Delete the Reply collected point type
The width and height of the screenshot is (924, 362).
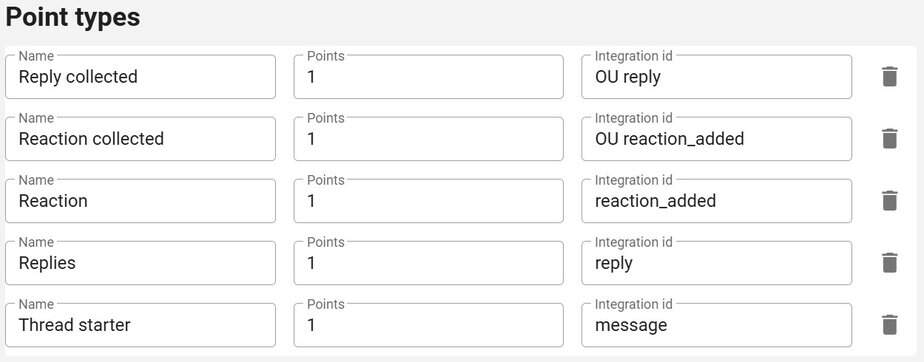(x=889, y=77)
